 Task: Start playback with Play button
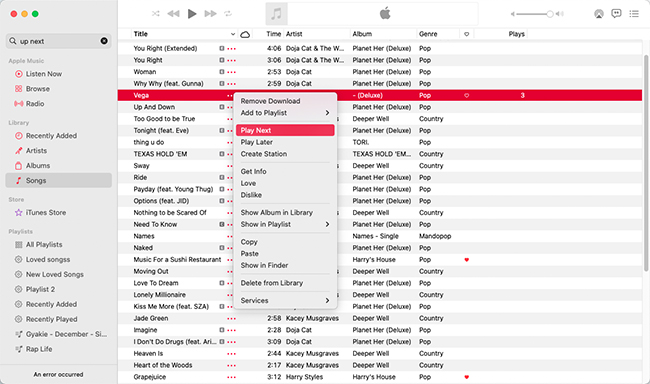click(x=192, y=14)
